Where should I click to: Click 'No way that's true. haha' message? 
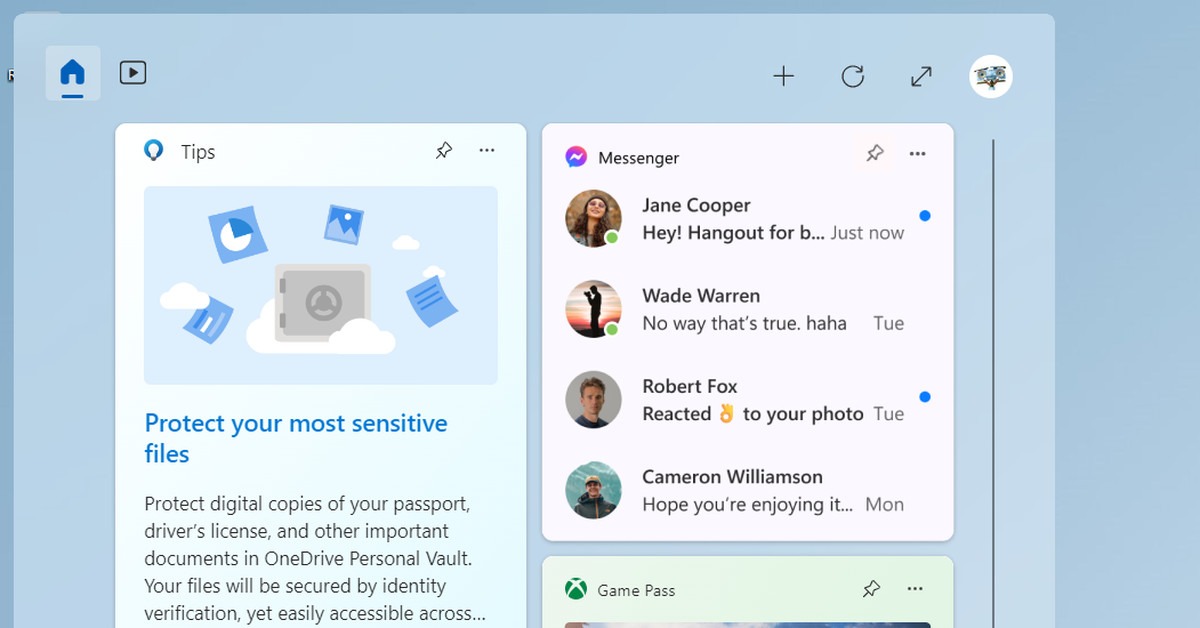(x=744, y=323)
